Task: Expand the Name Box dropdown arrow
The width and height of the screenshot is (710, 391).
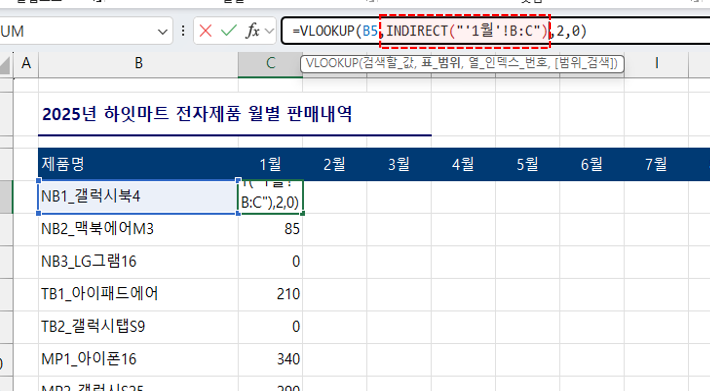Action: click(162, 32)
